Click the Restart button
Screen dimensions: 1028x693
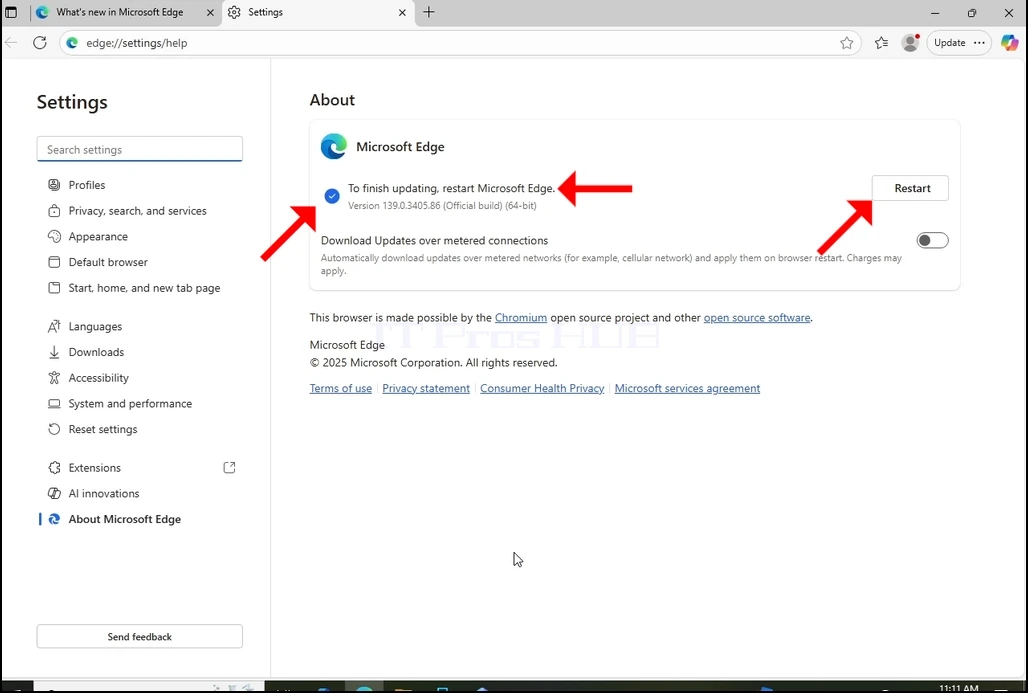[910, 188]
